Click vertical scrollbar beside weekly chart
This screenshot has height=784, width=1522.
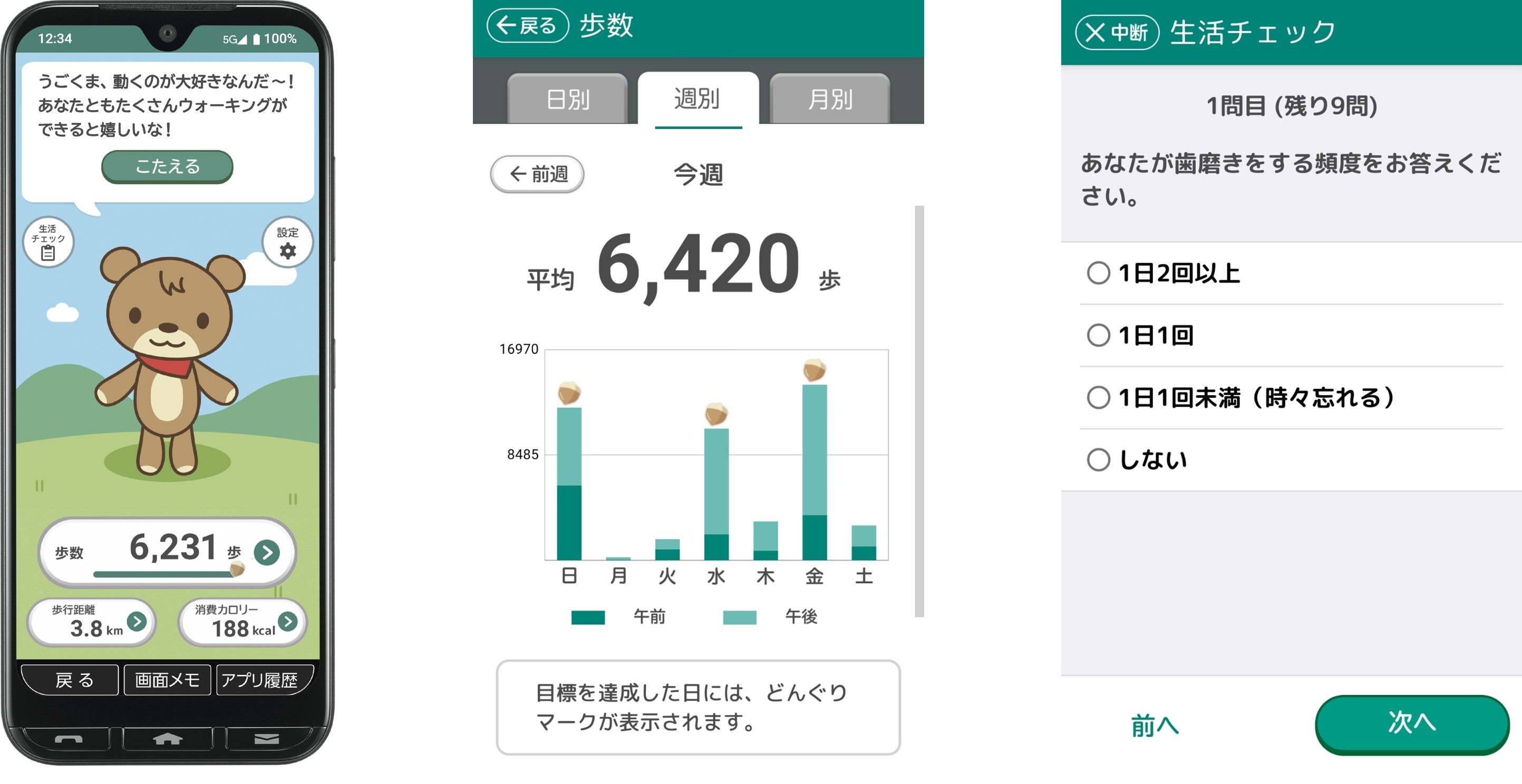click(919, 411)
